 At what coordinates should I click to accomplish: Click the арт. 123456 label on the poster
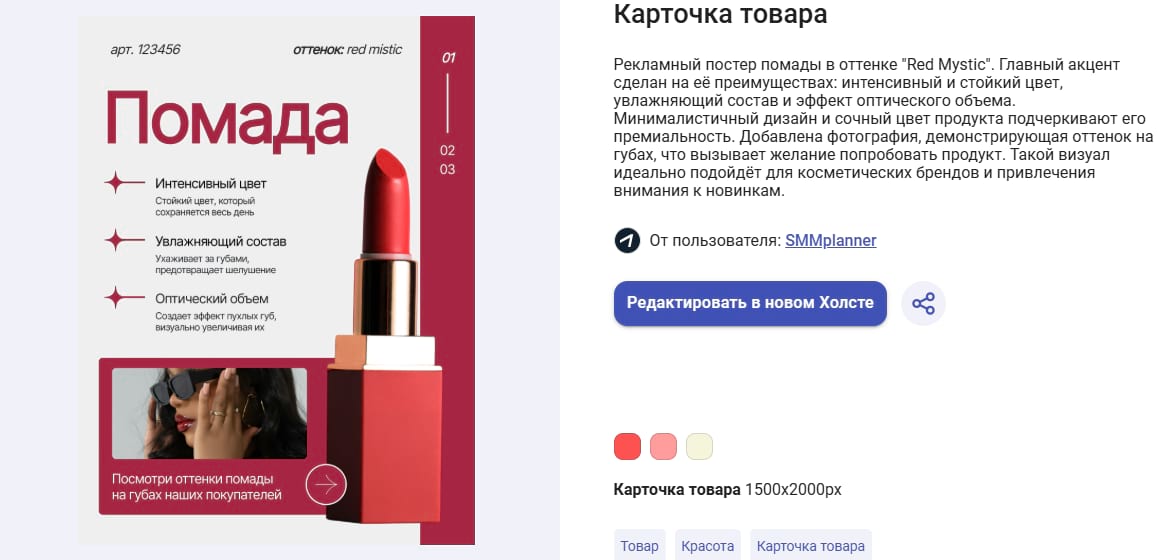point(145,49)
